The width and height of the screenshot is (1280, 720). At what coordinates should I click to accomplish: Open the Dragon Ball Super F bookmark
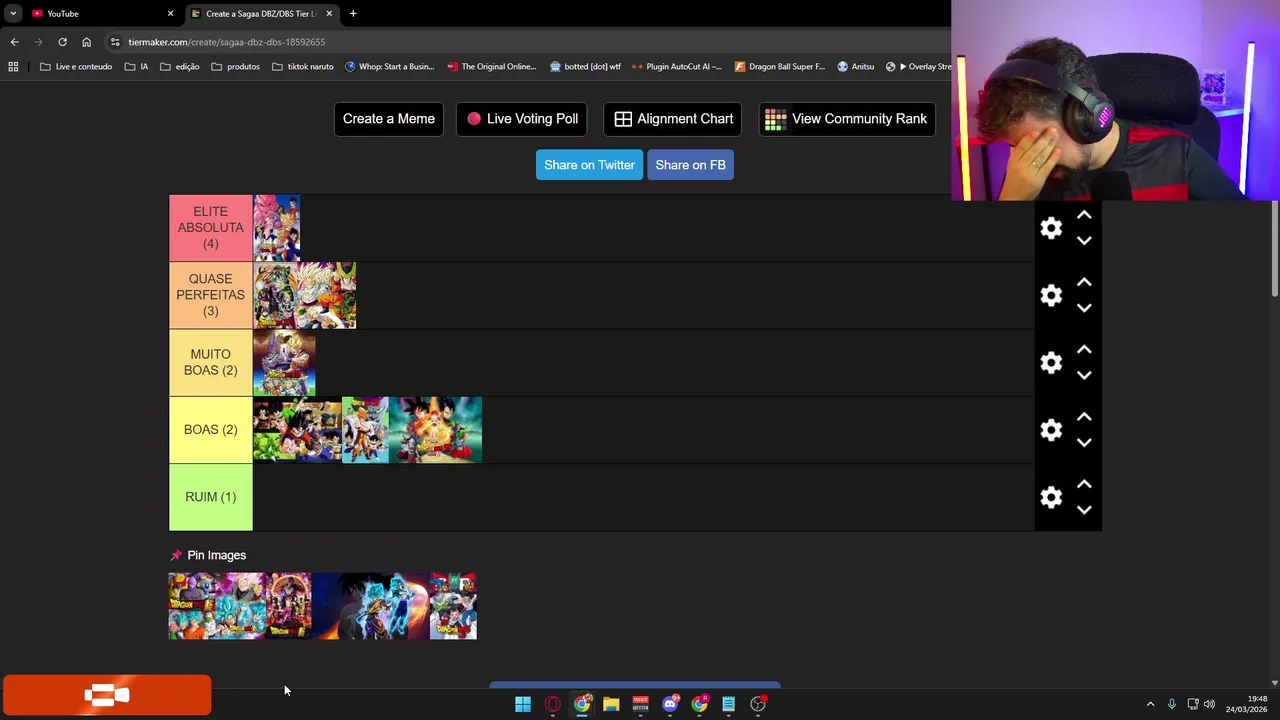[x=779, y=67]
